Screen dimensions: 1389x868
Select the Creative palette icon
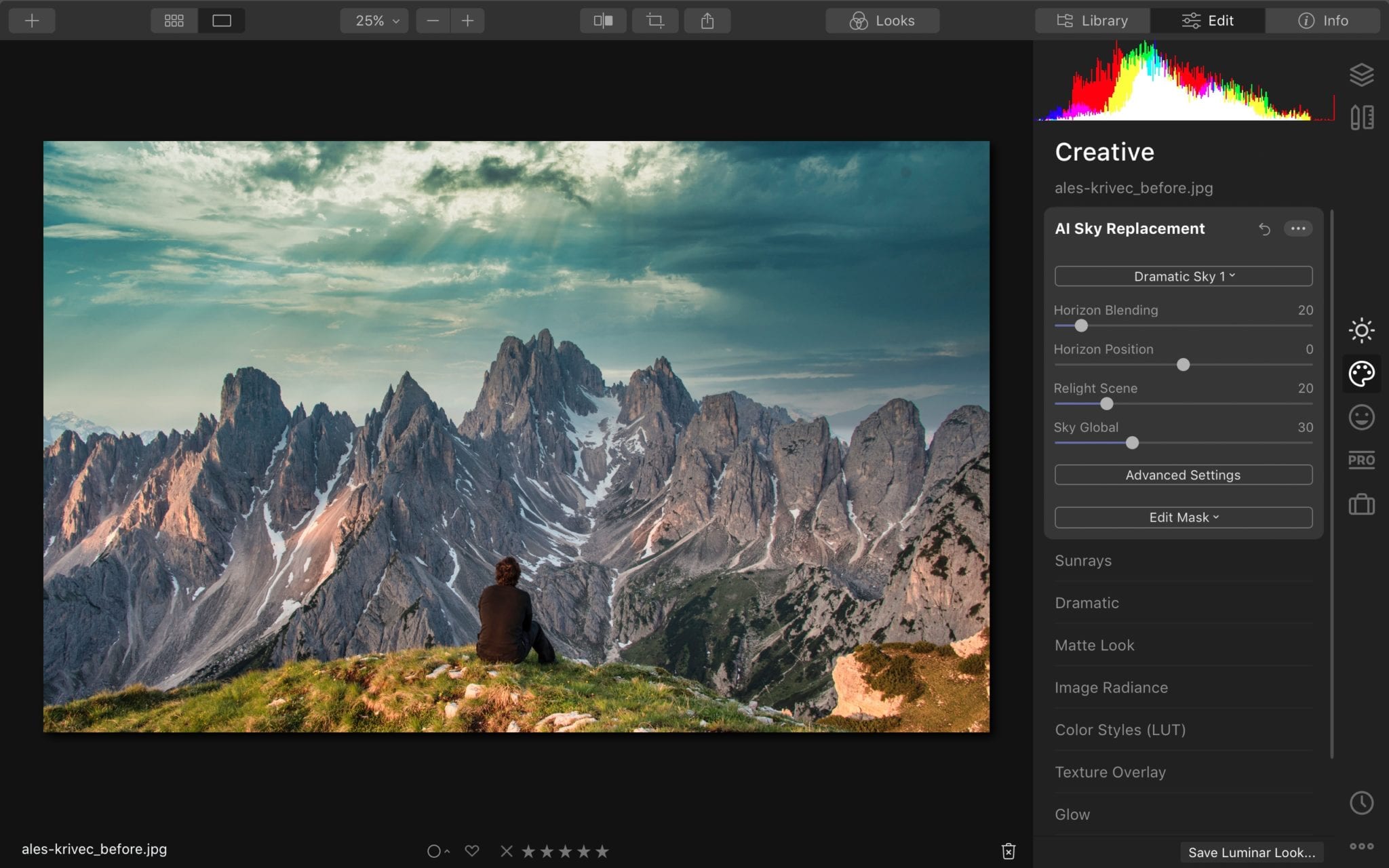pos(1361,374)
